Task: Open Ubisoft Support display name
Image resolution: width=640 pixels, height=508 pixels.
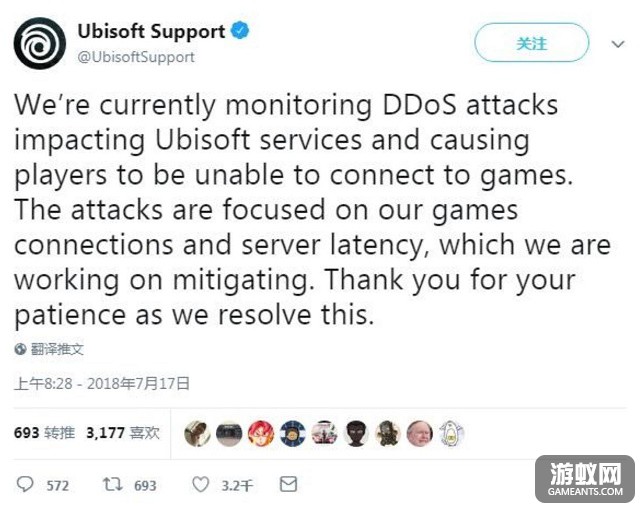Action: click(x=151, y=31)
